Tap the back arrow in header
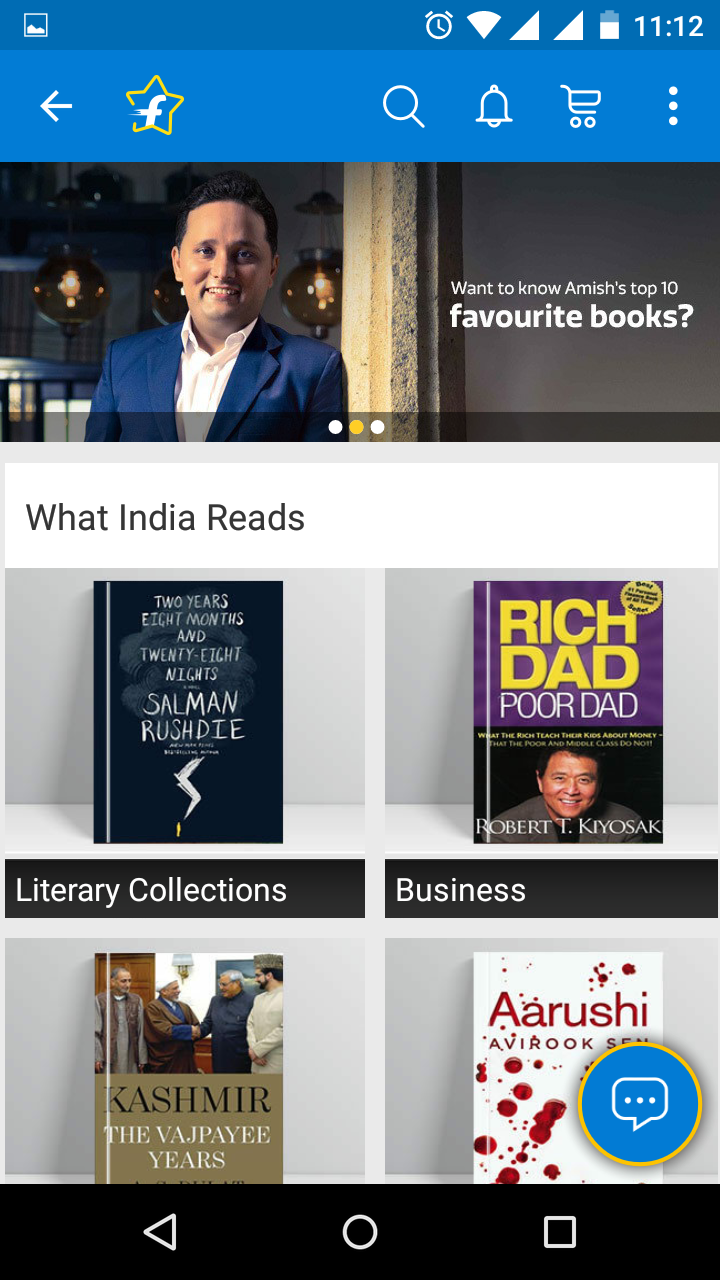This screenshot has height=1280, width=720. (x=56, y=106)
